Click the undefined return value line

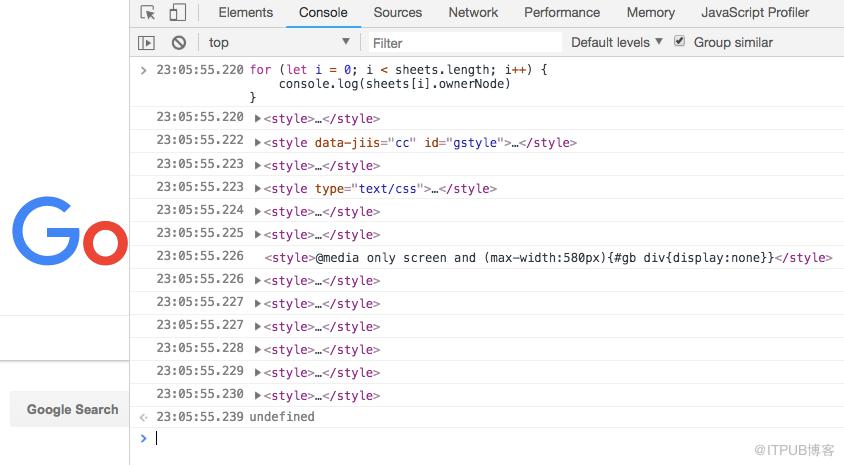(282, 417)
